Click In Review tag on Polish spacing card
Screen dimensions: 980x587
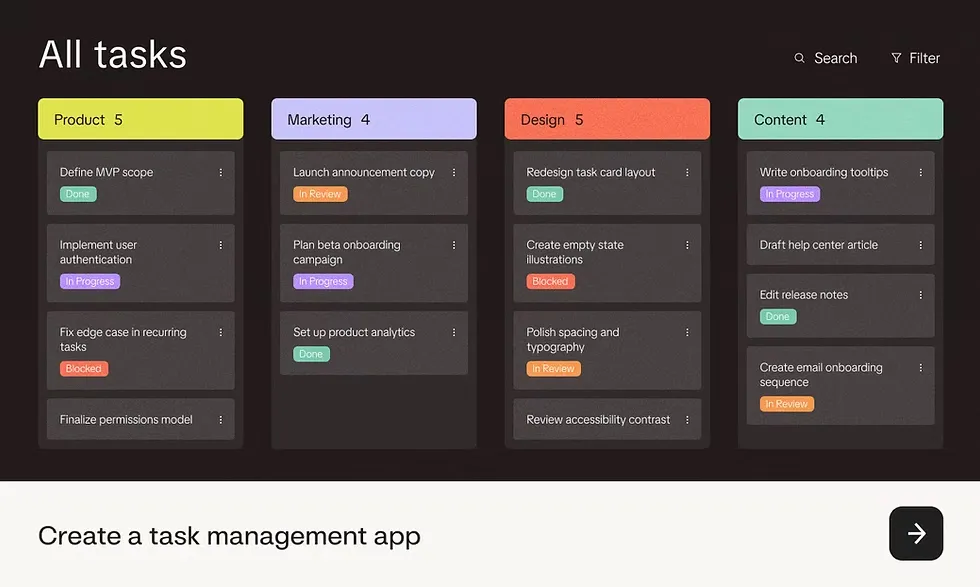[553, 369]
